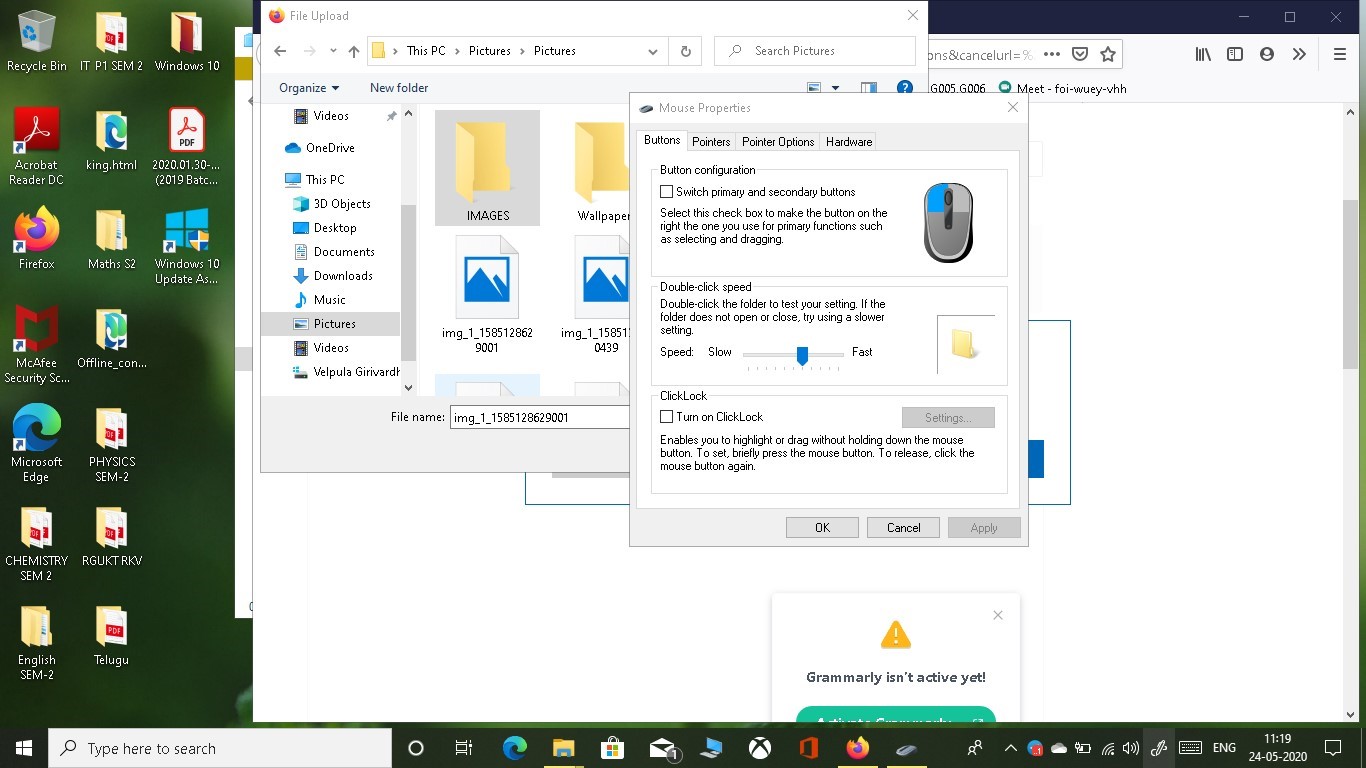Show hidden system tray icons
1366x768 pixels.
click(x=1010, y=748)
